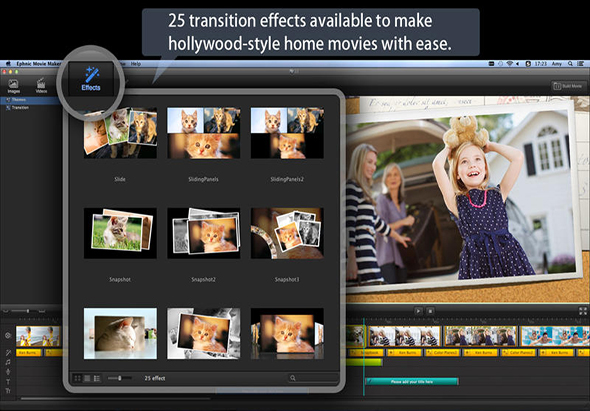
Task: Switch to the Videos tab
Action: pos(41,86)
